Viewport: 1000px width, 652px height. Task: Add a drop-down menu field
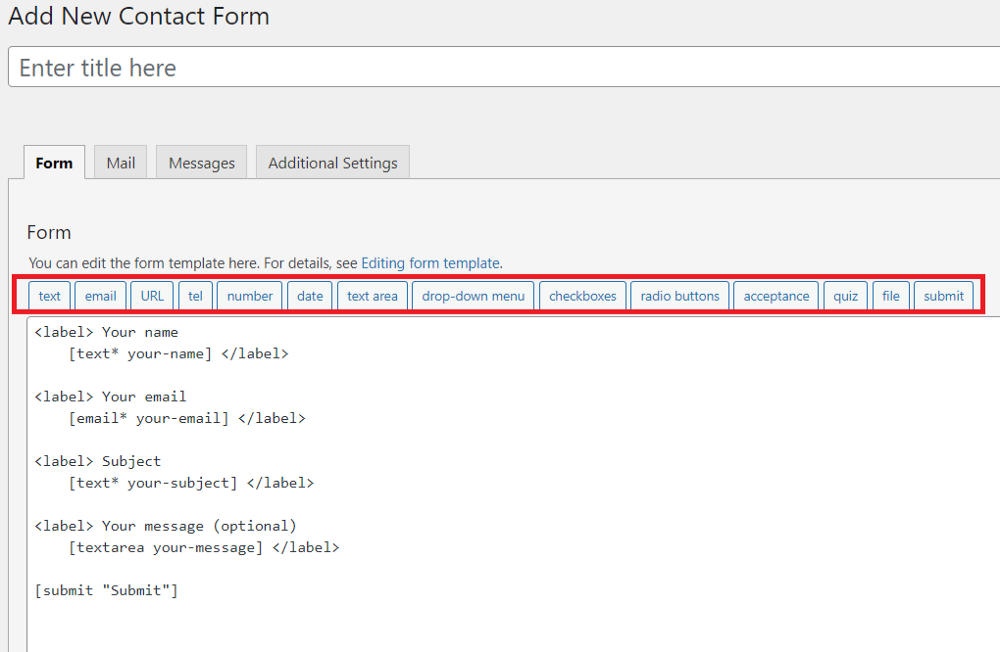coord(472,295)
